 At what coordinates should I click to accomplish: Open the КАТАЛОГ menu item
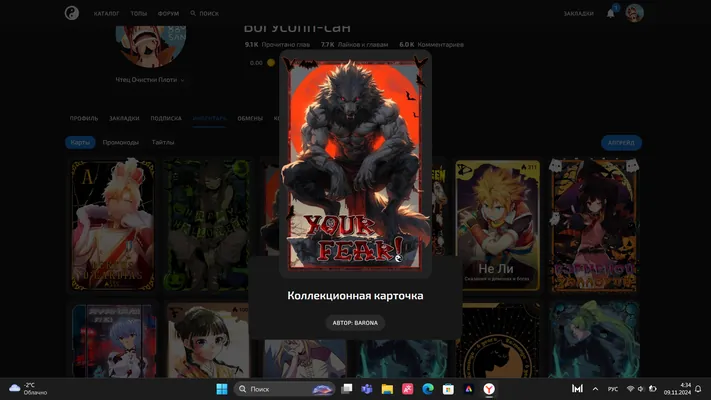tap(107, 14)
